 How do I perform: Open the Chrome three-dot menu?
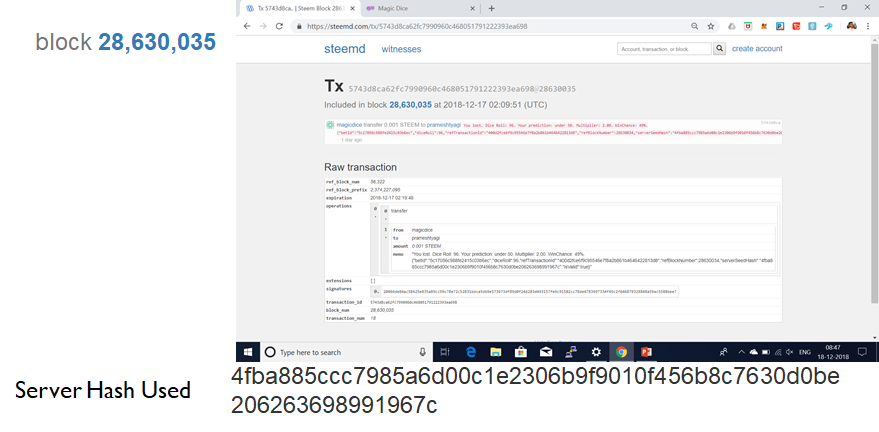click(x=868, y=26)
